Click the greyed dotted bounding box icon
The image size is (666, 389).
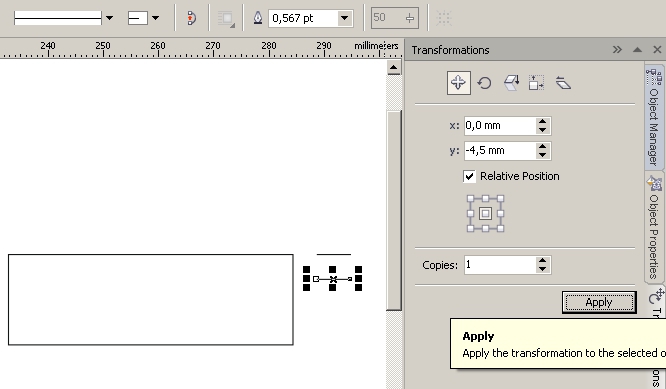pyautogui.click(x=443, y=18)
